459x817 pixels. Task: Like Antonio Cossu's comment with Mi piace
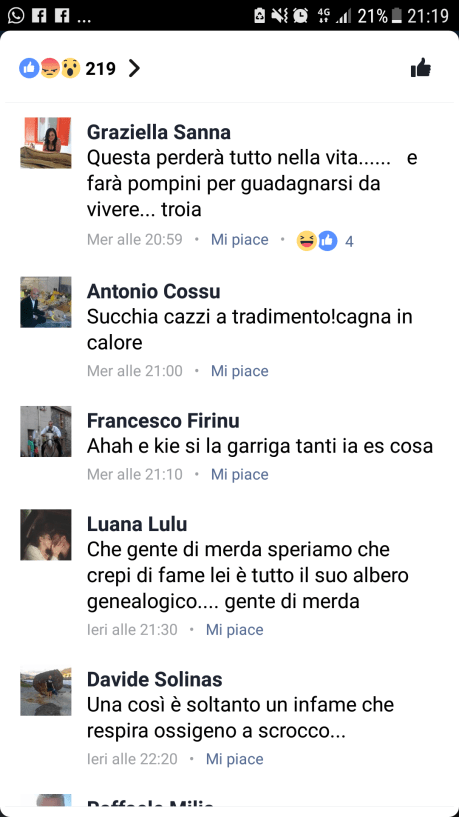(x=240, y=371)
